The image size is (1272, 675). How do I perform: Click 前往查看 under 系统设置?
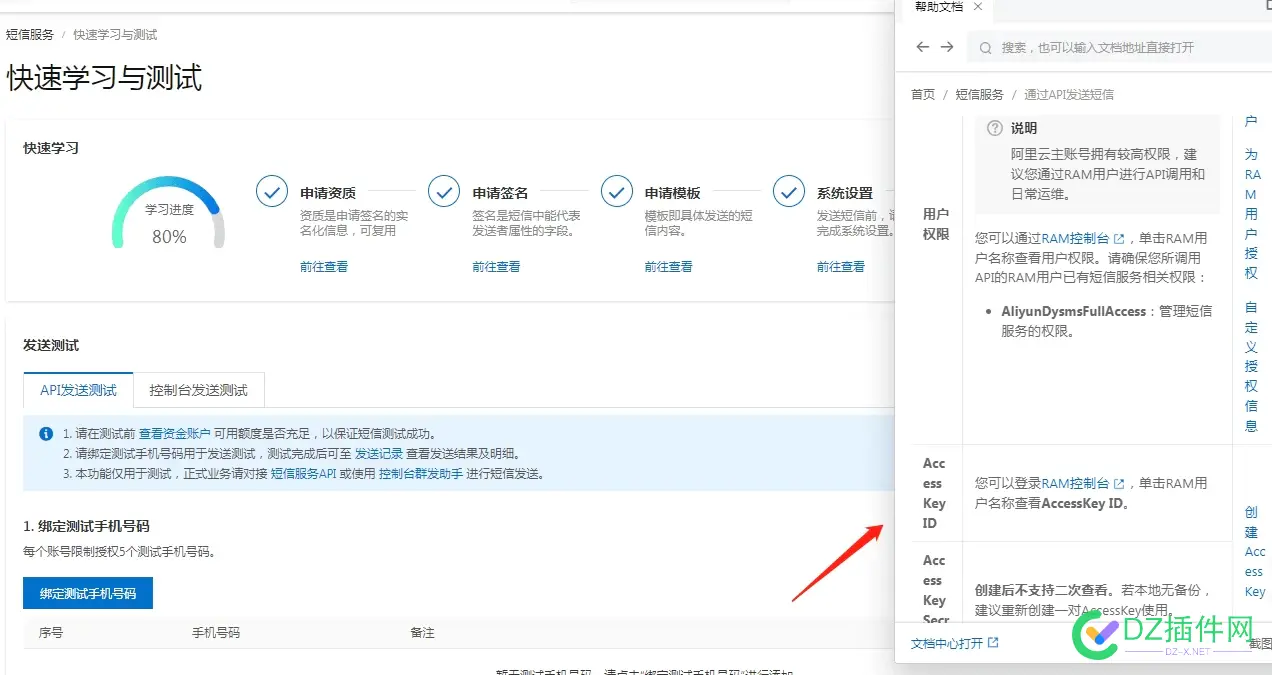point(841,267)
